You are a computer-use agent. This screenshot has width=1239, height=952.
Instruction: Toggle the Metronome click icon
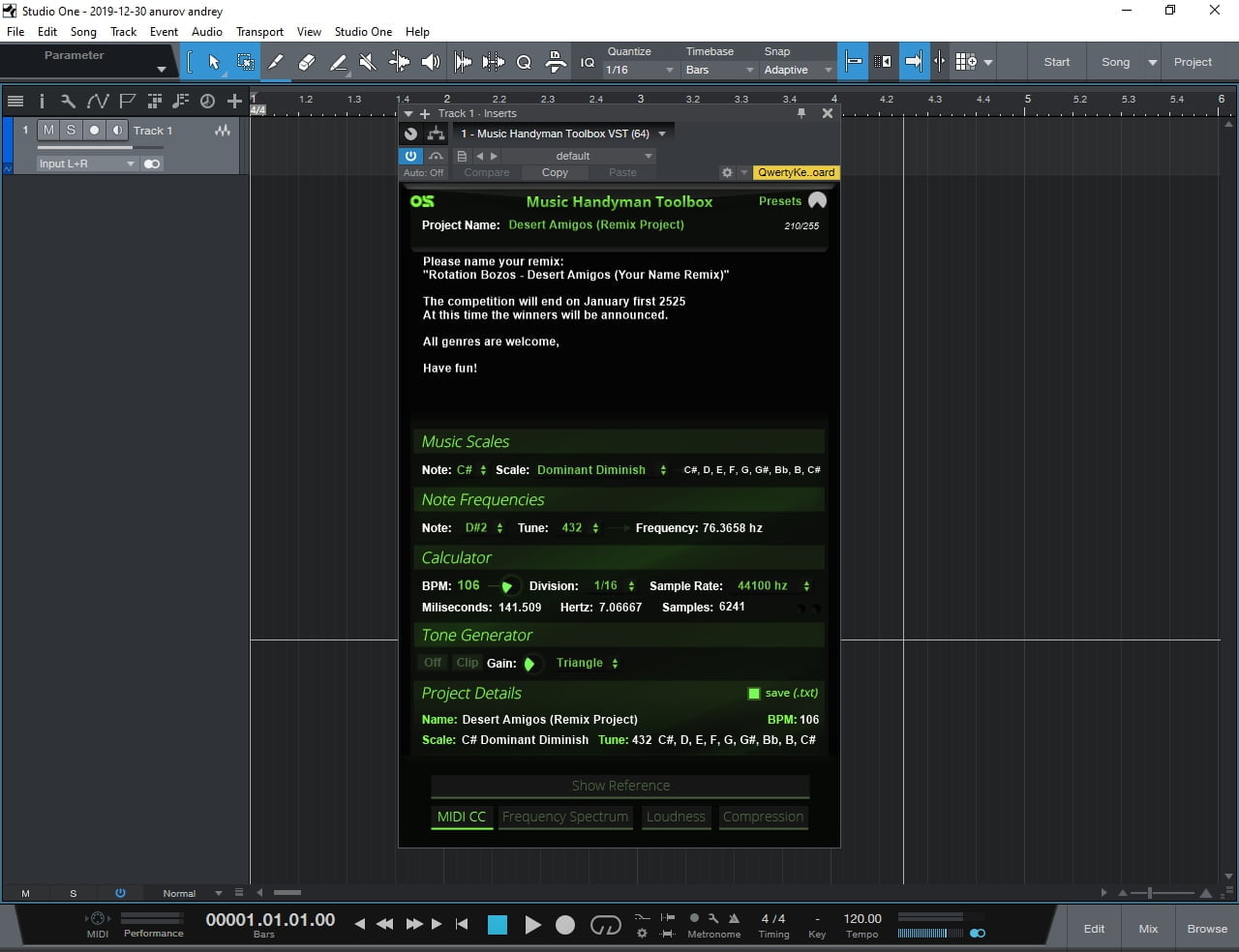734,918
